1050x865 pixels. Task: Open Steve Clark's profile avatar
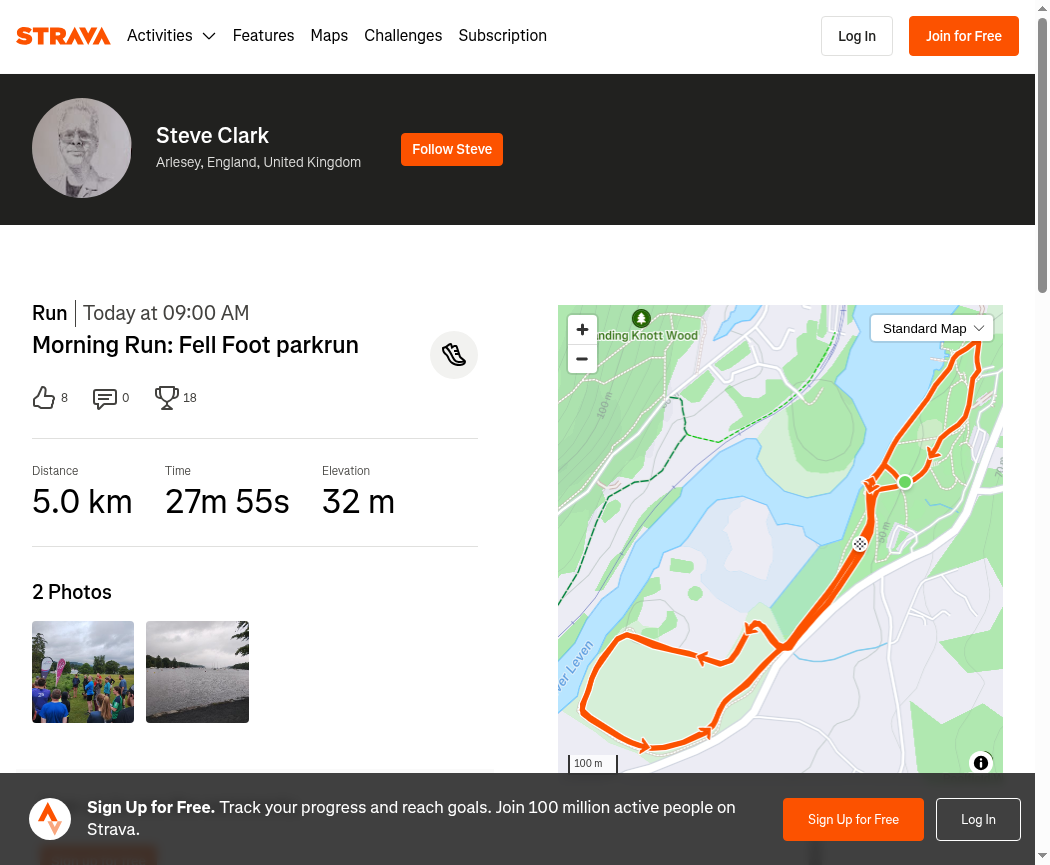(82, 148)
